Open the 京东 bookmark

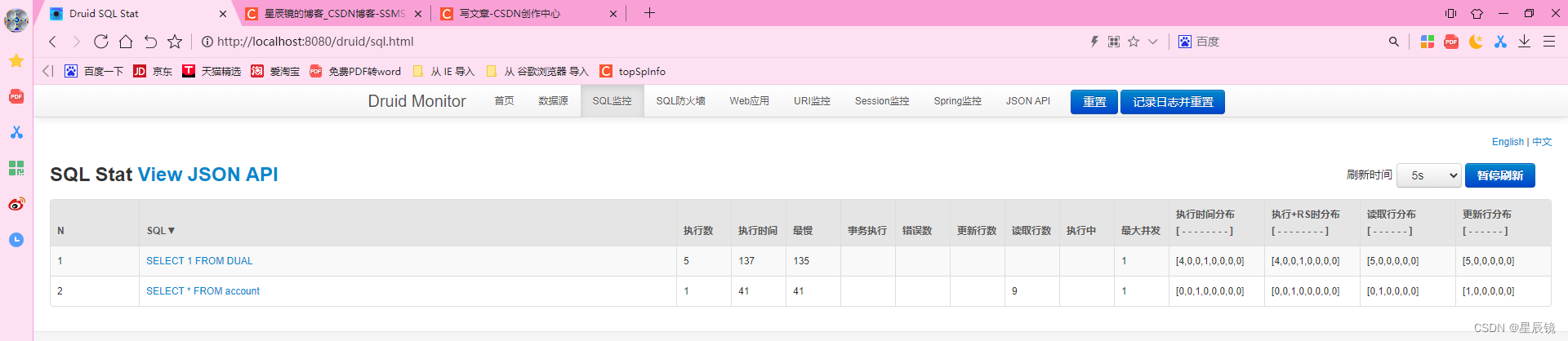pos(153,71)
